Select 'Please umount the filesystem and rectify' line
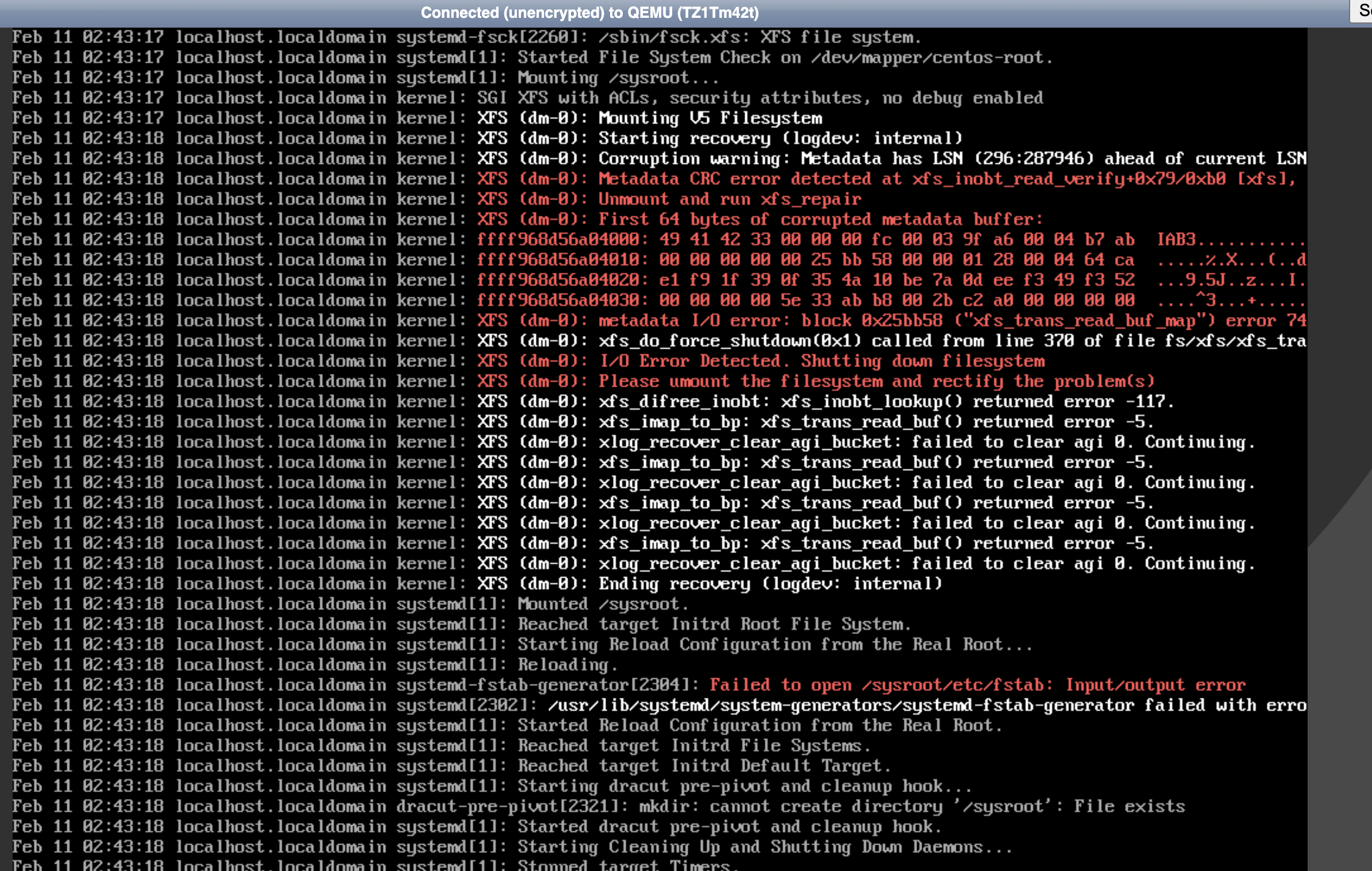This screenshot has width=1372, height=871. tap(876, 381)
